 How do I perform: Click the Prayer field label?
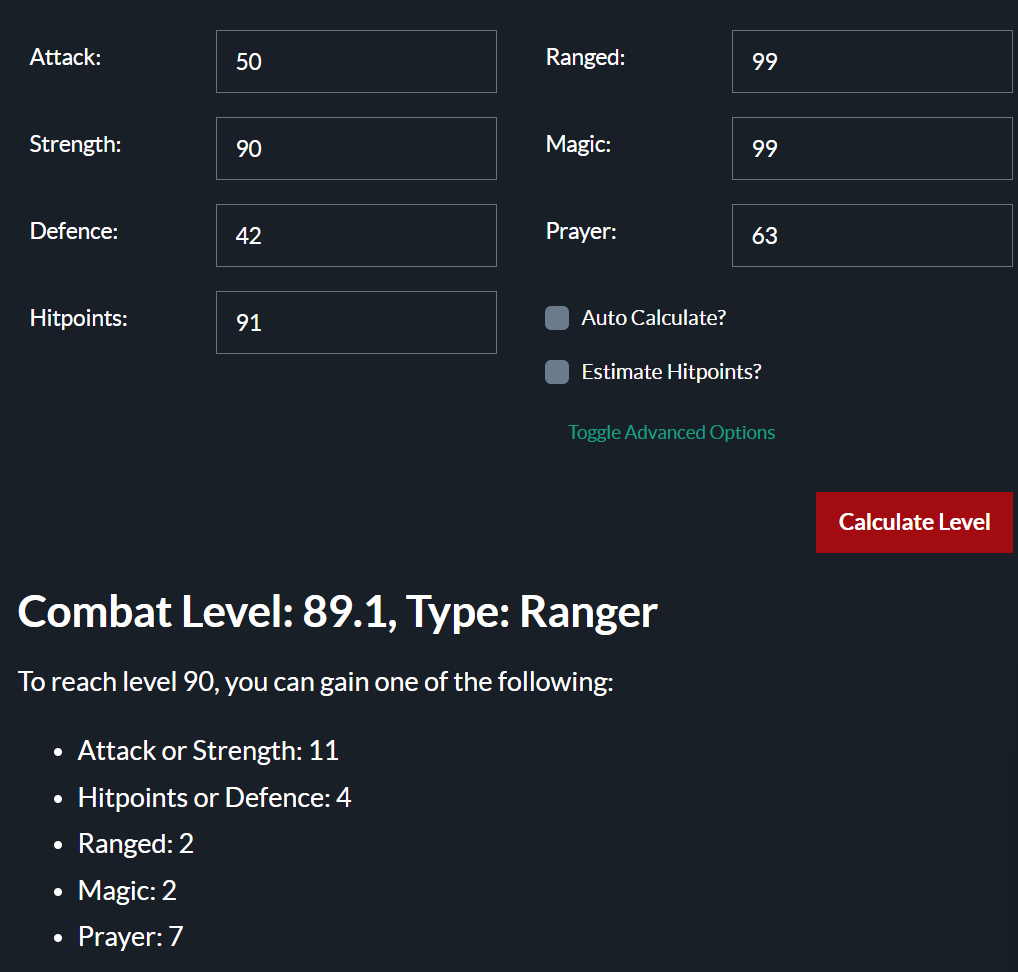click(581, 231)
